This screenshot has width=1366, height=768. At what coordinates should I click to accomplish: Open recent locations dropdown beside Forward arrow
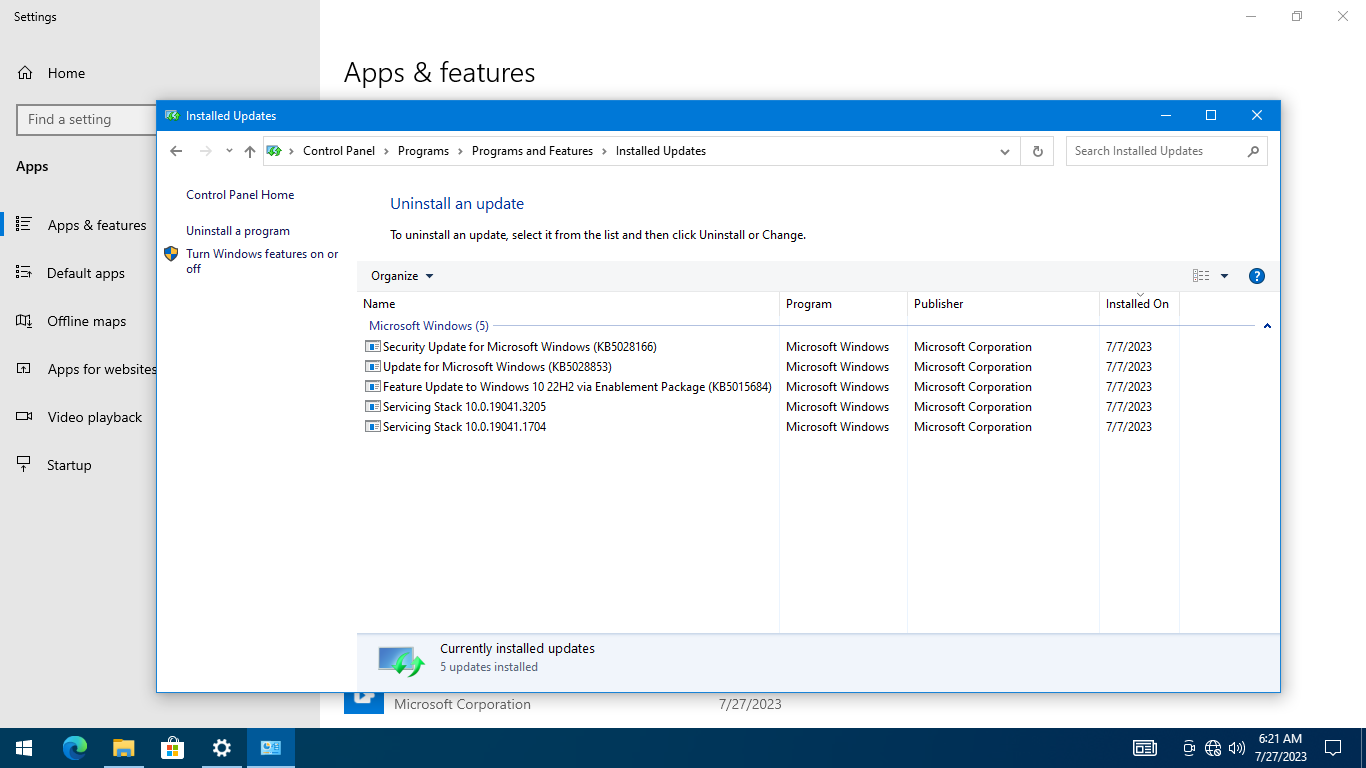tap(229, 151)
